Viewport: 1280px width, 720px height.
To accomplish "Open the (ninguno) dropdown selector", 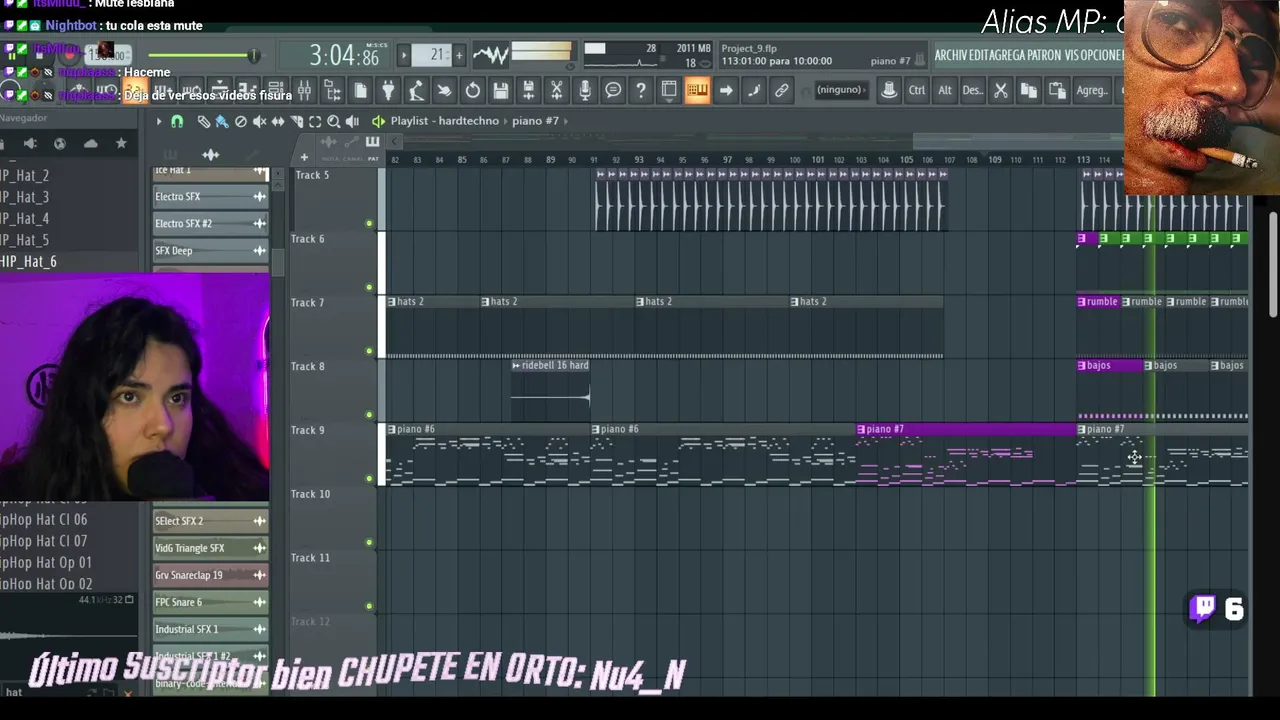I will coord(840,90).
